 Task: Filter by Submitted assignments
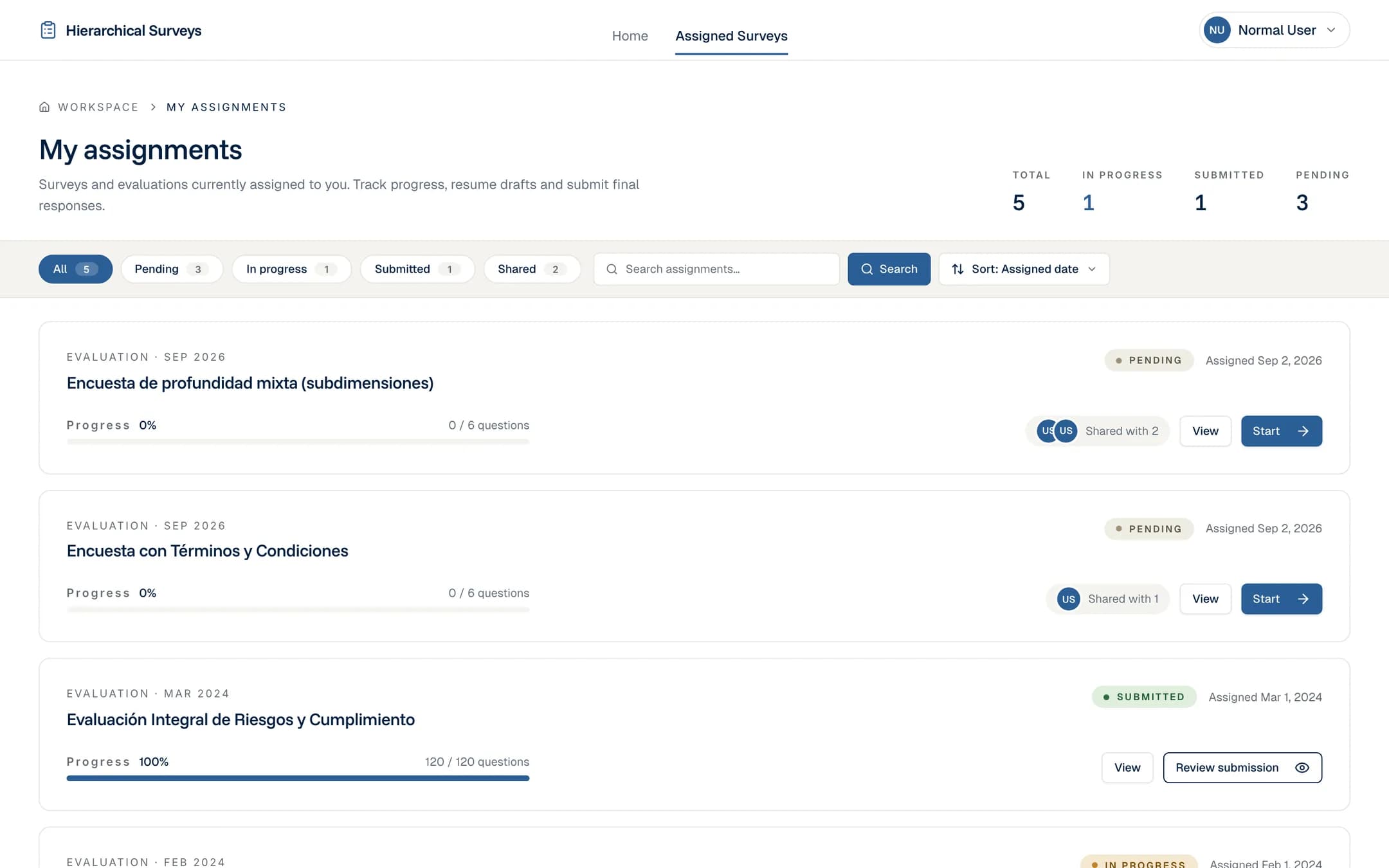click(417, 269)
